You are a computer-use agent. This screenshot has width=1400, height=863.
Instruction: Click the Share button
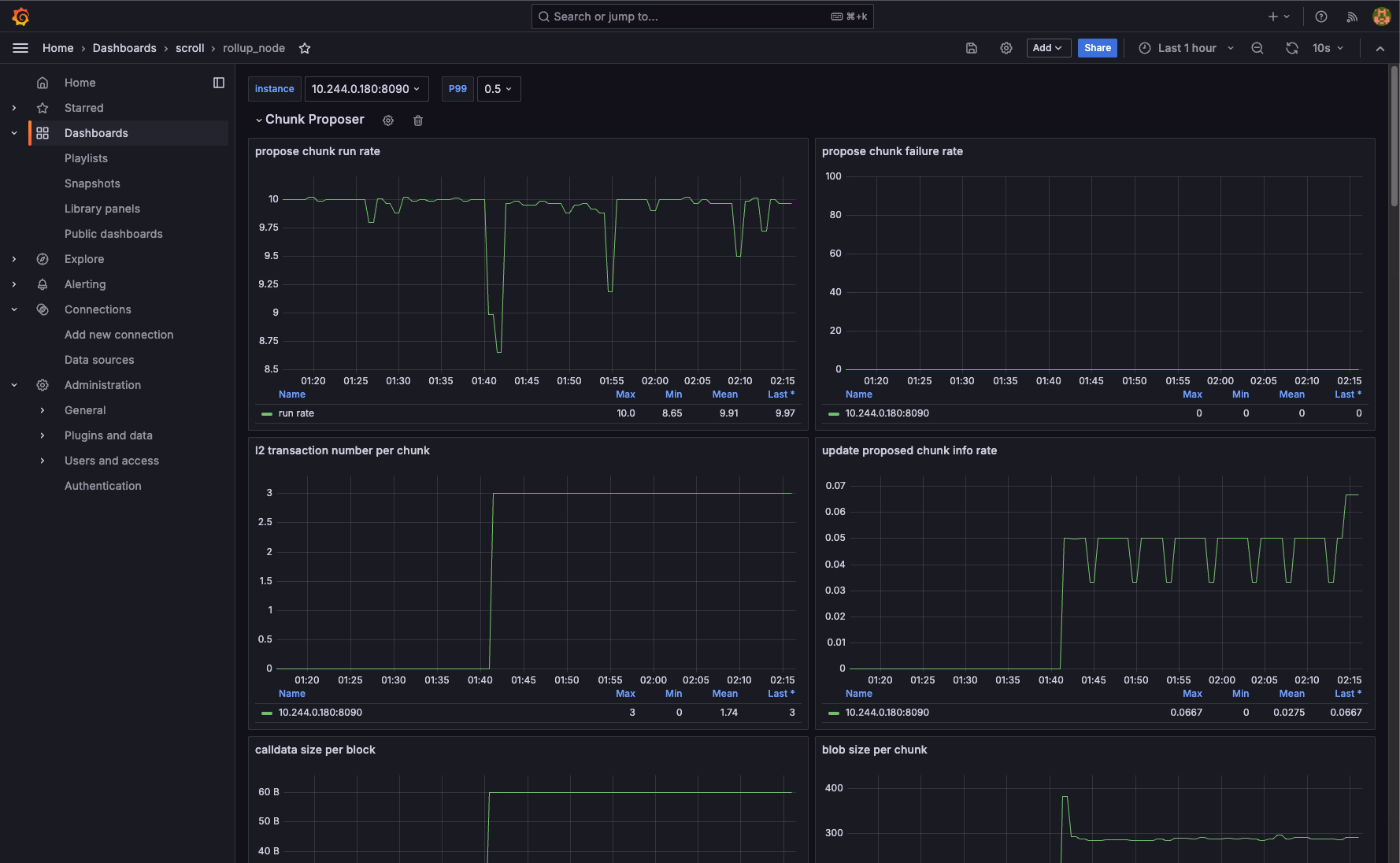1097,48
